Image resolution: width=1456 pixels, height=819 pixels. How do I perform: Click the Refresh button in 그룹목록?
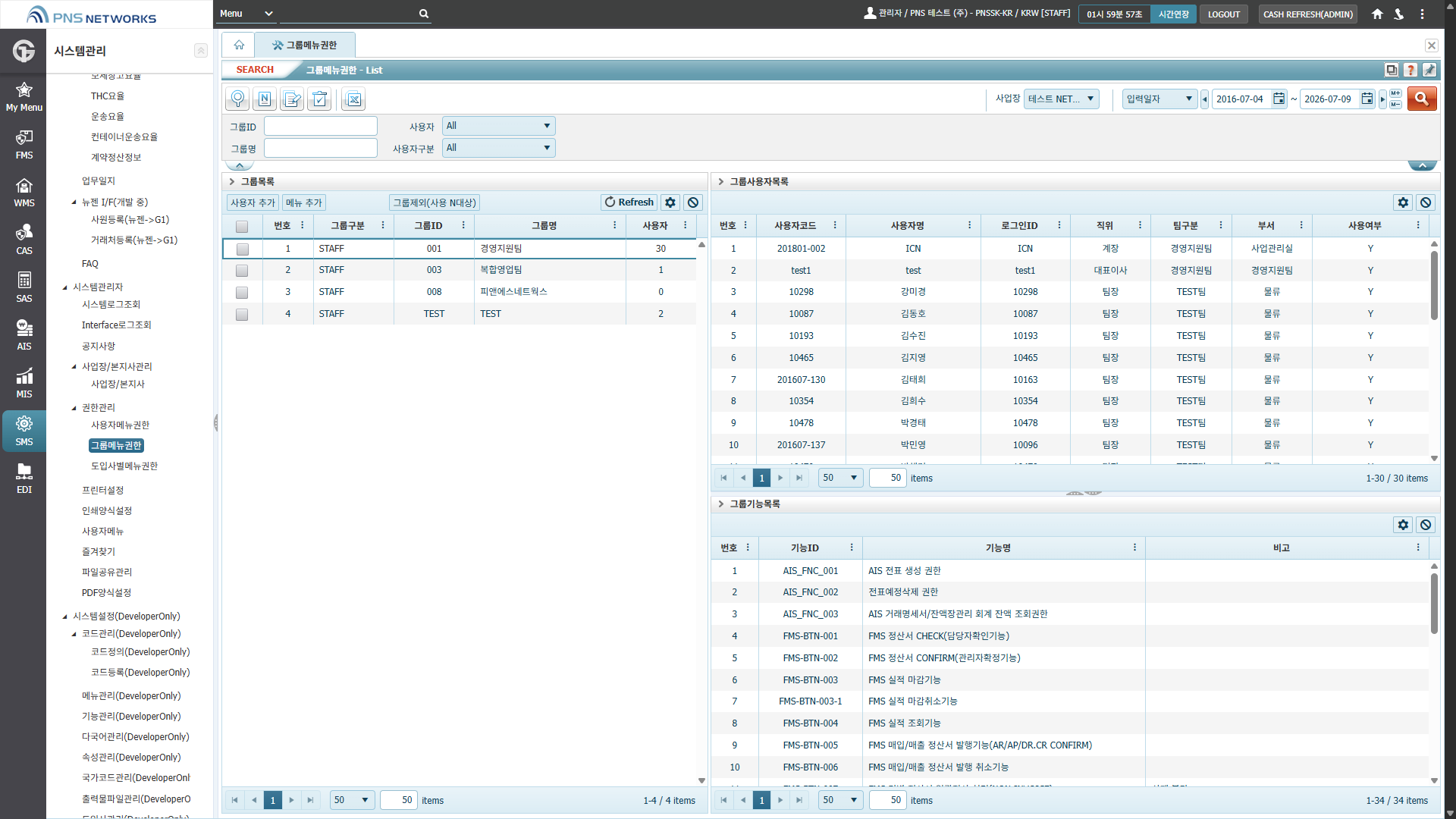pyautogui.click(x=629, y=202)
